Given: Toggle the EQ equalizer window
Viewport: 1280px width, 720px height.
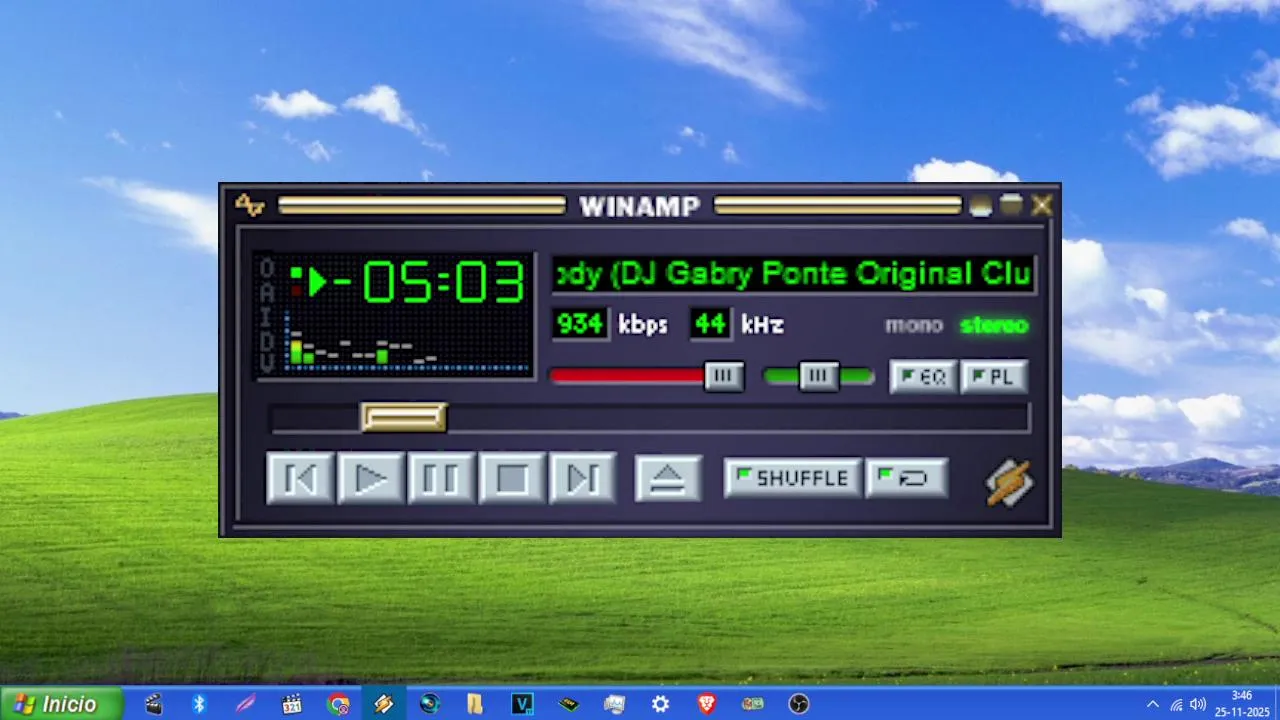Looking at the screenshot, I should (923, 377).
